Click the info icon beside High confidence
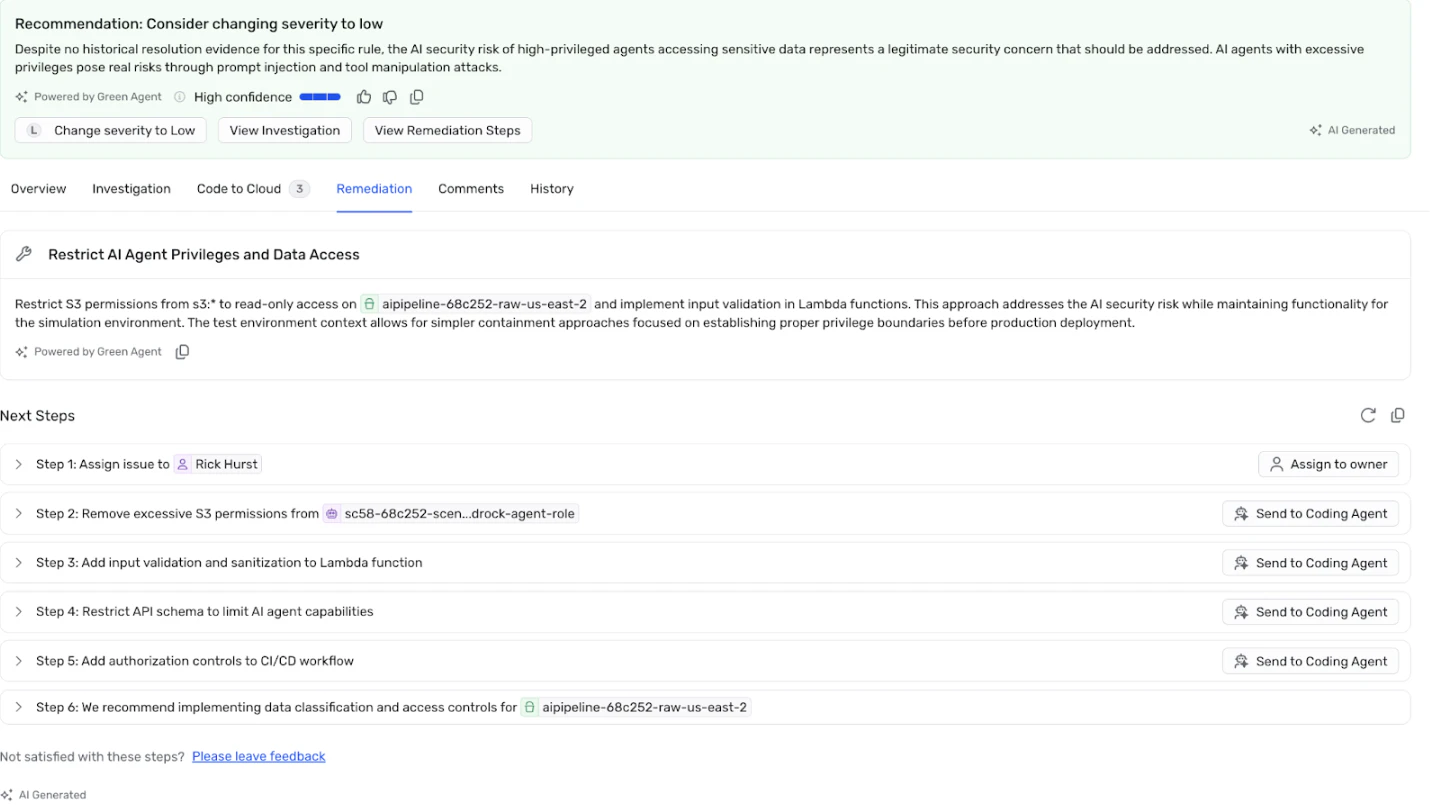The height and width of the screenshot is (812, 1430). coord(180,97)
